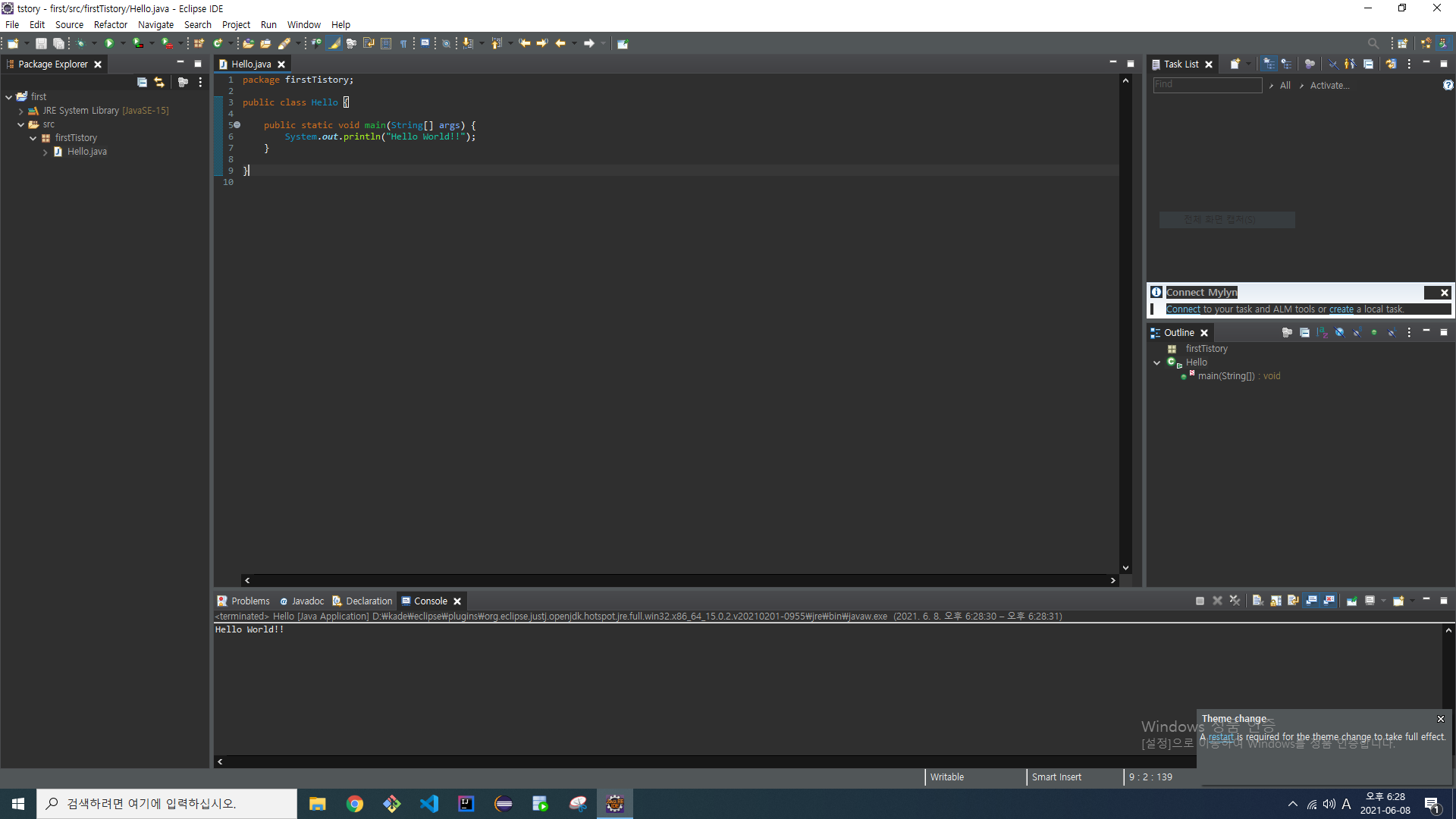Image resolution: width=1456 pixels, height=819 pixels.
Task: Click the editor horizontal scrollbar track
Action: point(679,580)
